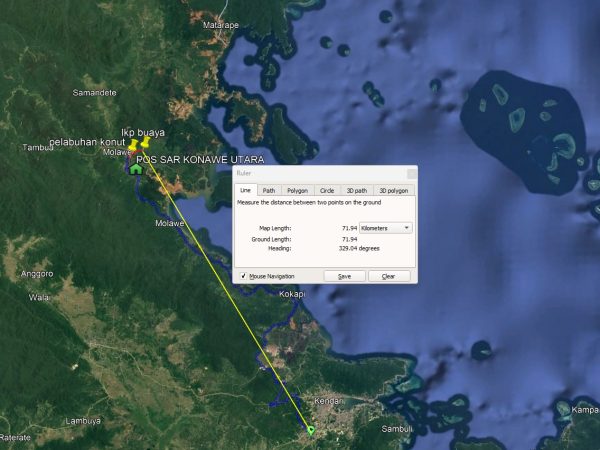The image size is (600, 450).
Task: Click the yellow pushpin labeled lkp buaya
Action: point(146,145)
